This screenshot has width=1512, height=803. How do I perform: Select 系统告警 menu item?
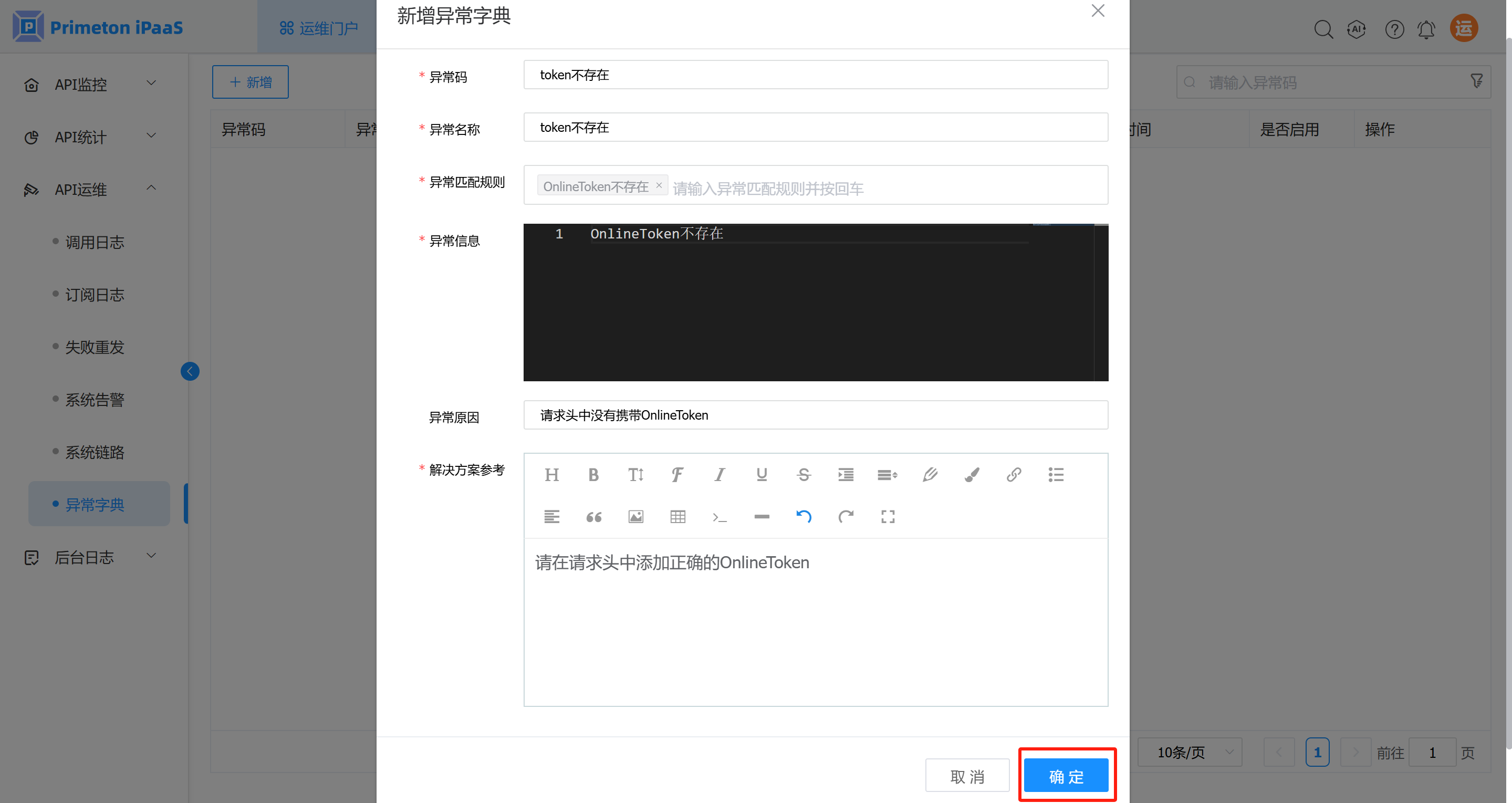point(95,400)
